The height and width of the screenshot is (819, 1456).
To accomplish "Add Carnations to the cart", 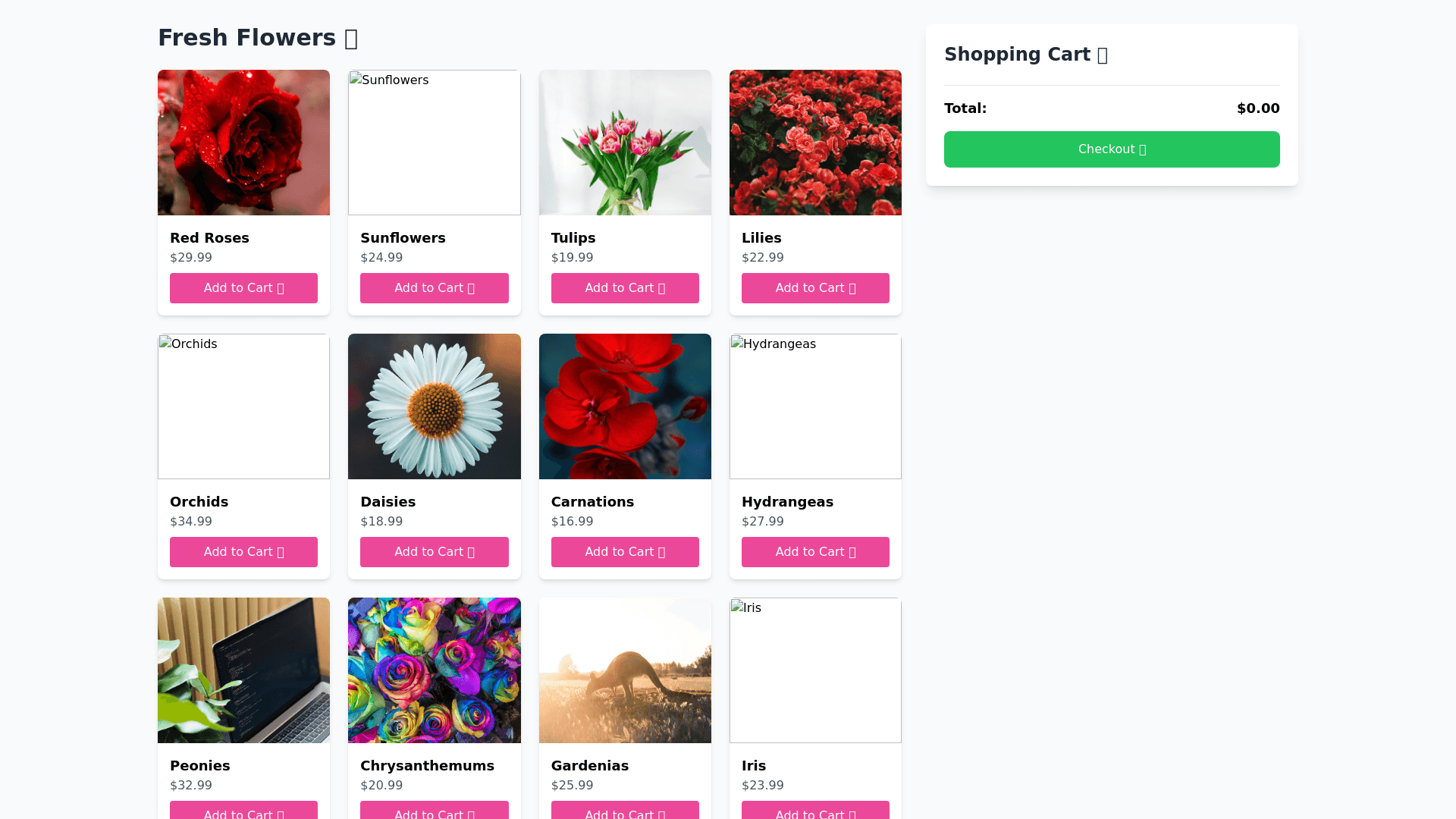I will point(625,552).
